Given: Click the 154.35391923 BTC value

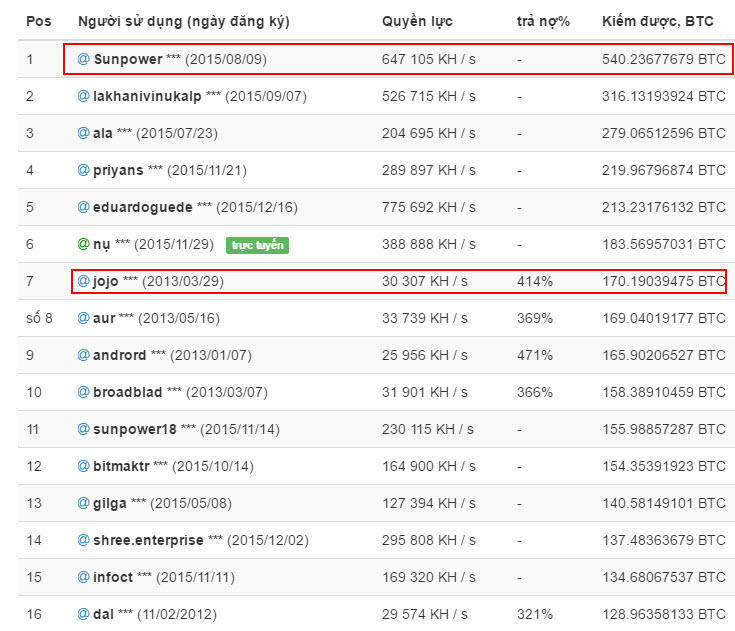Looking at the screenshot, I should pos(664,466).
